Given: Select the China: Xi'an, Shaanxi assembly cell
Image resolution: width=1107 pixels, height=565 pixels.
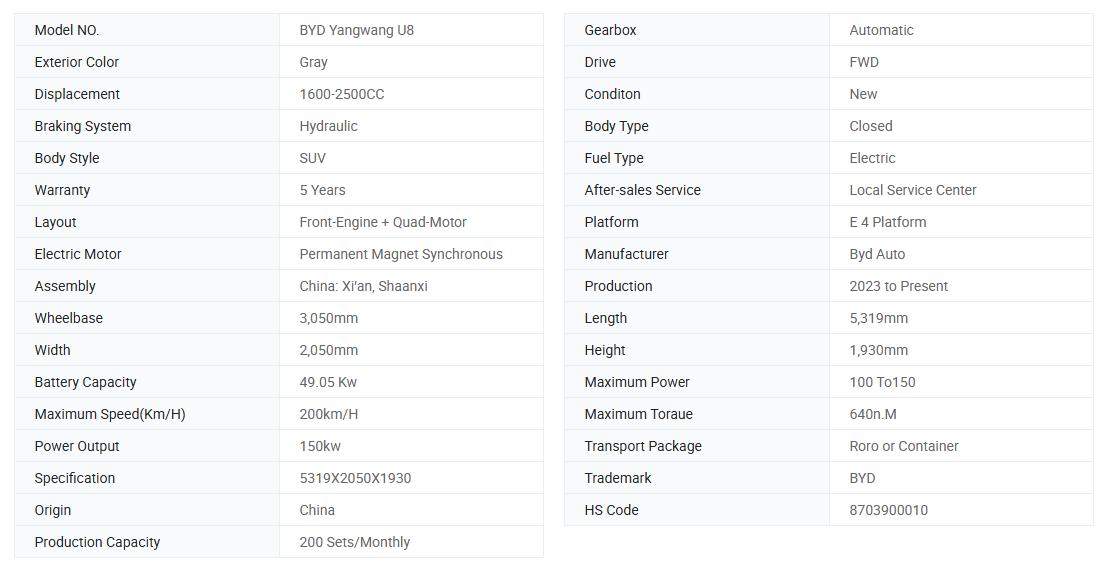Looking at the screenshot, I should [x=412, y=286].
